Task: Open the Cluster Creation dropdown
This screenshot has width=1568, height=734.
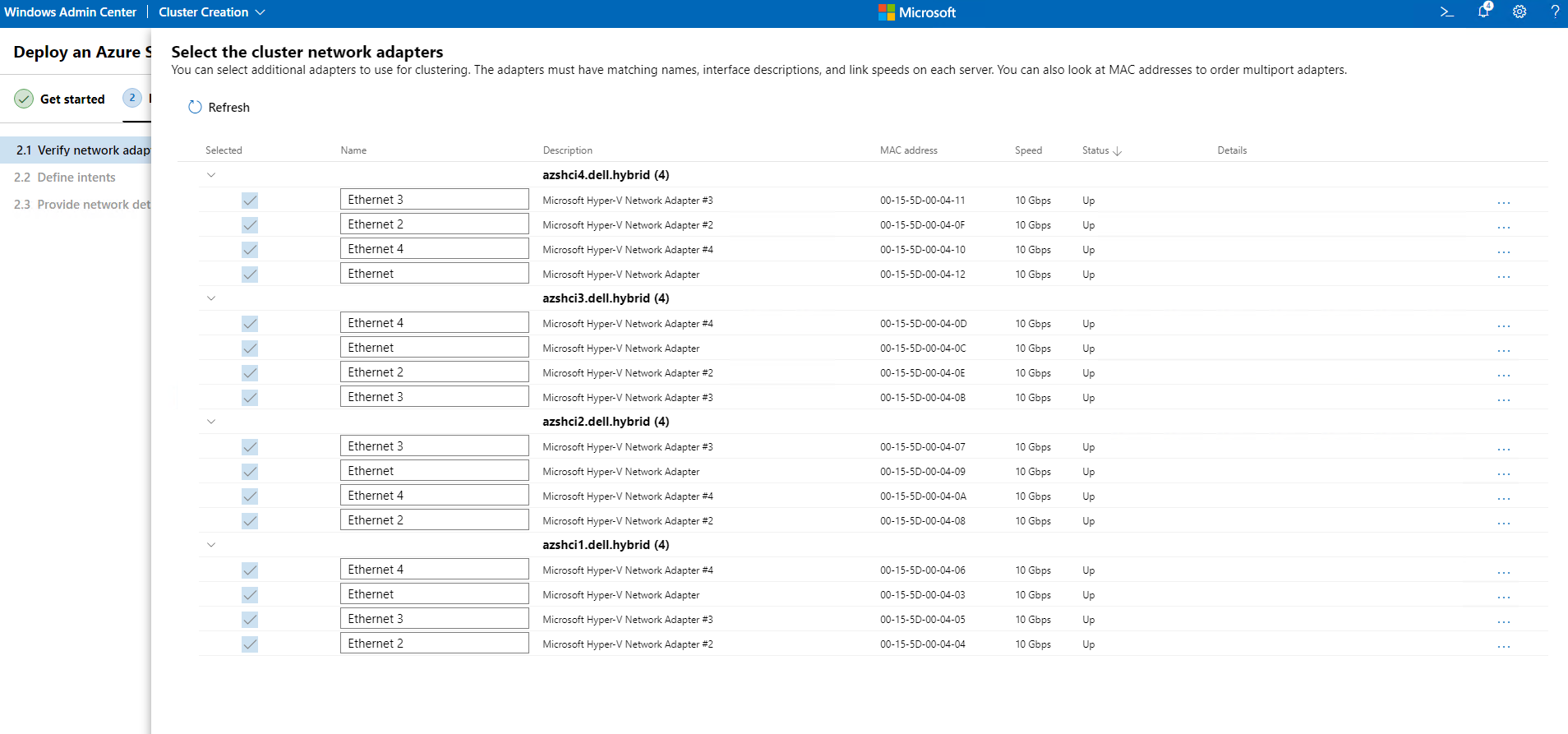Action: [212, 12]
